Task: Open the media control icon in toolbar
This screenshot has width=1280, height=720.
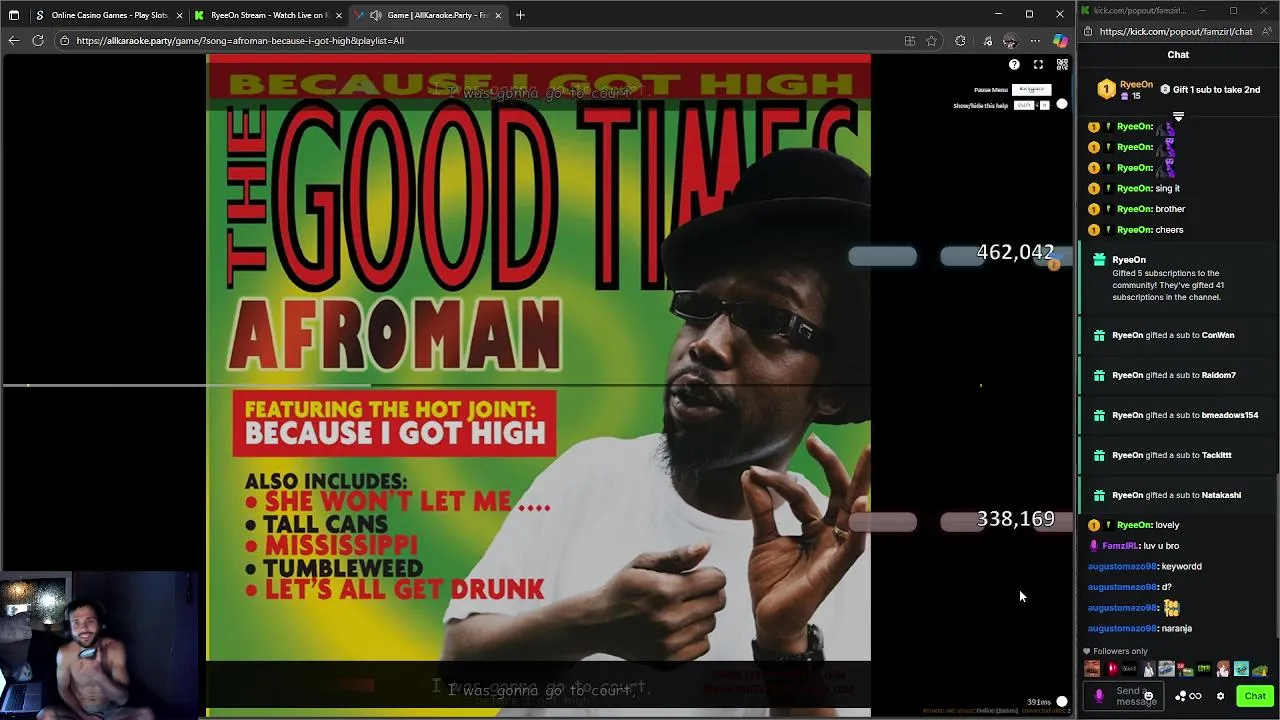Action: [x=987, y=41]
